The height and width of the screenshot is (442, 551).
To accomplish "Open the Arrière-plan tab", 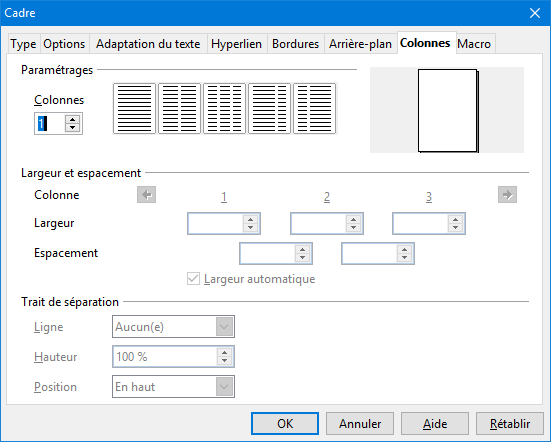I will coord(360,44).
